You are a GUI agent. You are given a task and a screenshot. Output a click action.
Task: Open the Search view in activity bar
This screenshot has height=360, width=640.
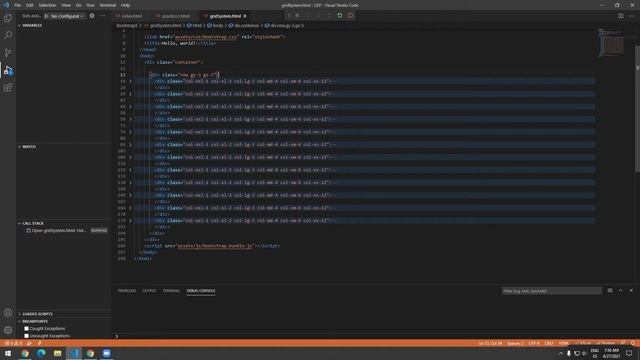pyautogui.click(x=8, y=35)
